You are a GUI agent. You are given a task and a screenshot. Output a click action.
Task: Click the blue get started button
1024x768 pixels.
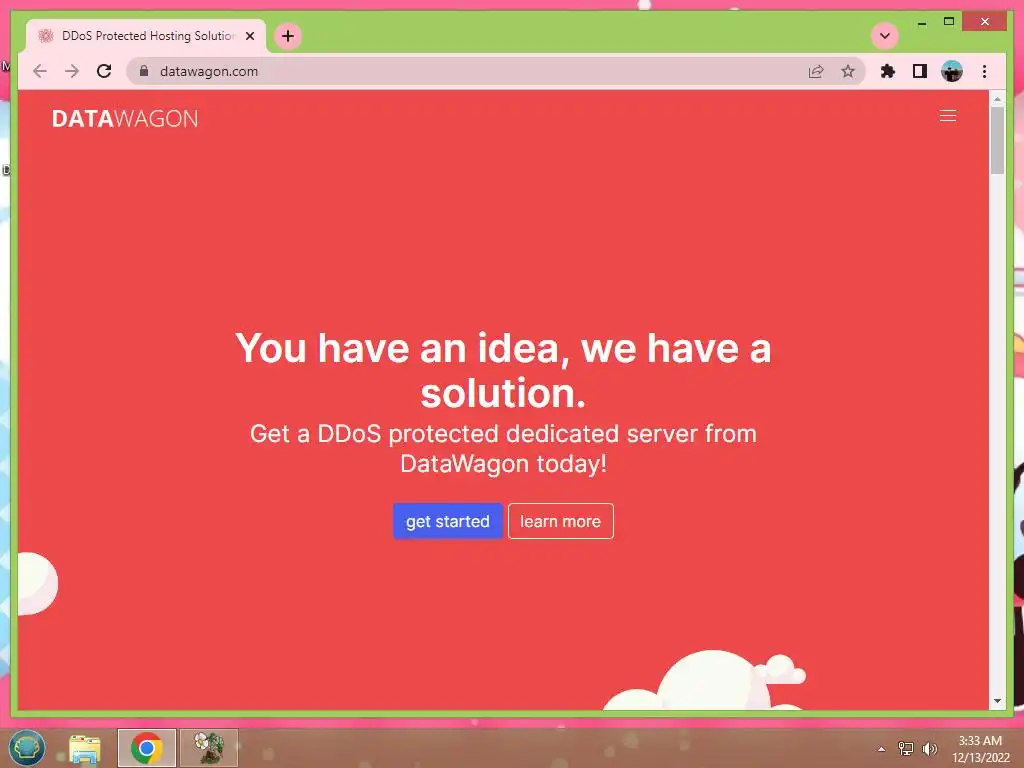tap(447, 521)
